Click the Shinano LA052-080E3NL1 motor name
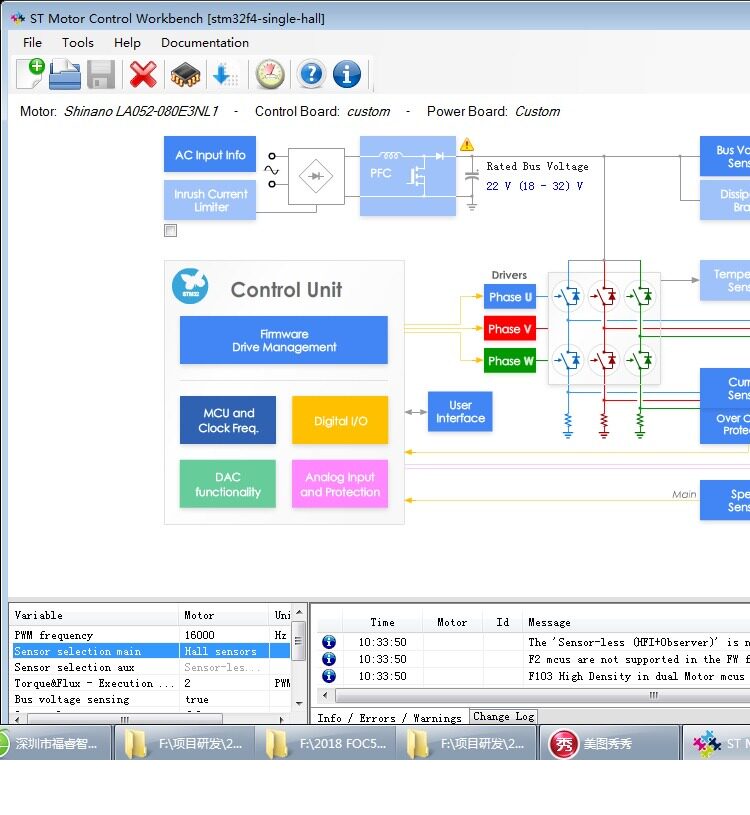Image resolution: width=750 pixels, height=815 pixels. coord(141,111)
